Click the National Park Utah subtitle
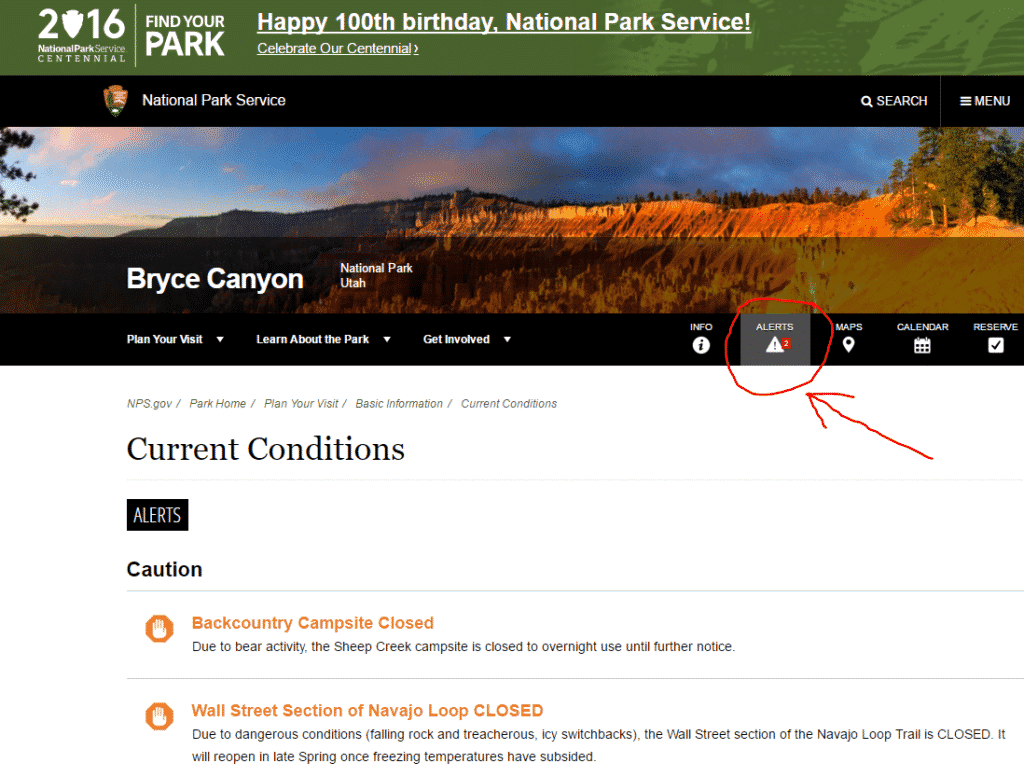The image size is (1024, 777). (376, 276)
